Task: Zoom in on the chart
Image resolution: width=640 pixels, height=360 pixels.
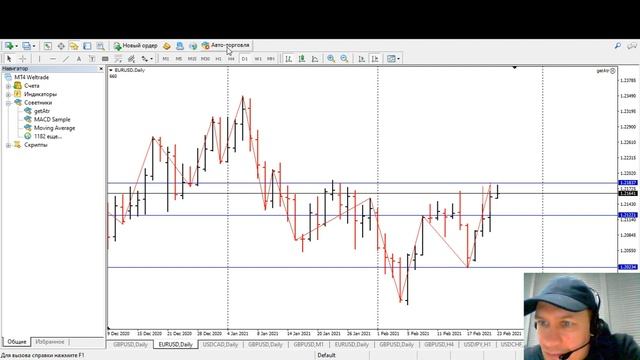Action: coord(331,59)
